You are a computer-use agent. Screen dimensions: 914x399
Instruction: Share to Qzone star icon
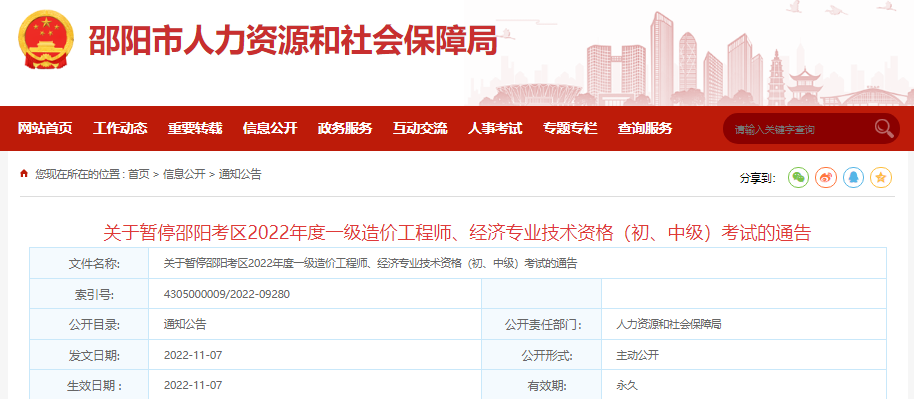[x=881, y=177]
